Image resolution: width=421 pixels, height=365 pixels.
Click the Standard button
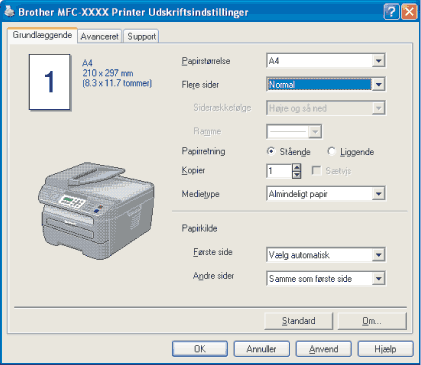pos(299,321)
